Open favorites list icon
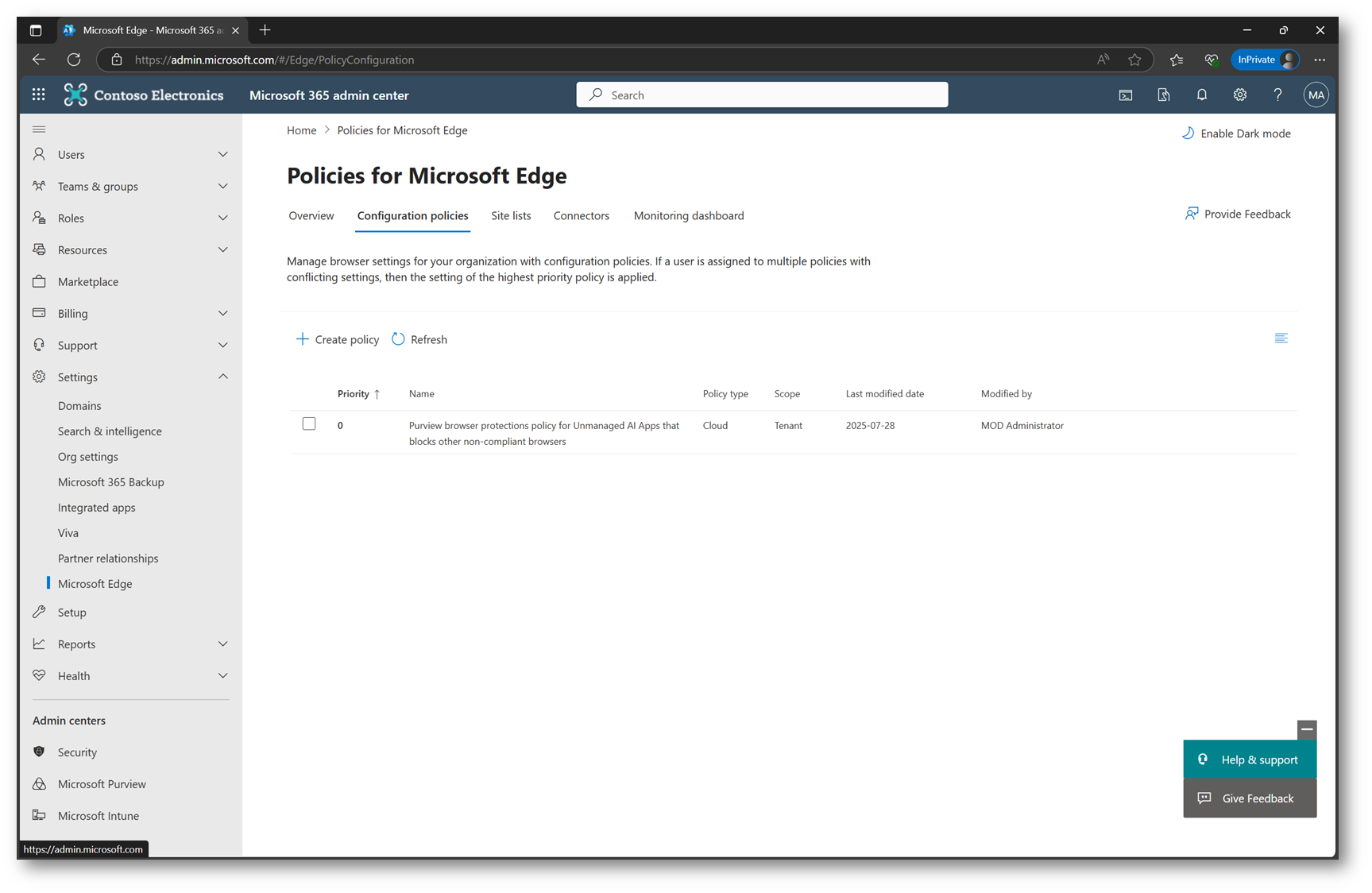This screenshot has width=1372, height=893. [1177, 60]
